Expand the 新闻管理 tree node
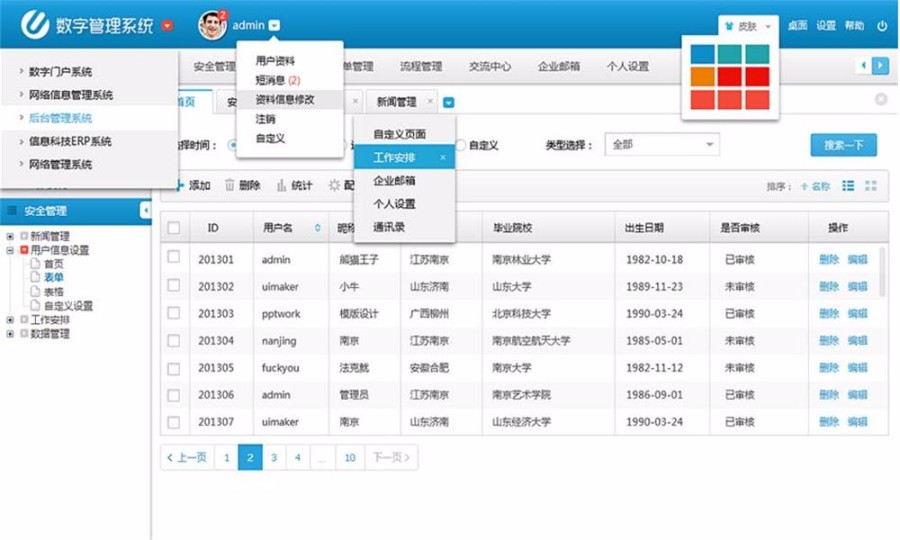The image size is (900, 540). pyautogui.click(x=10, y=236)
